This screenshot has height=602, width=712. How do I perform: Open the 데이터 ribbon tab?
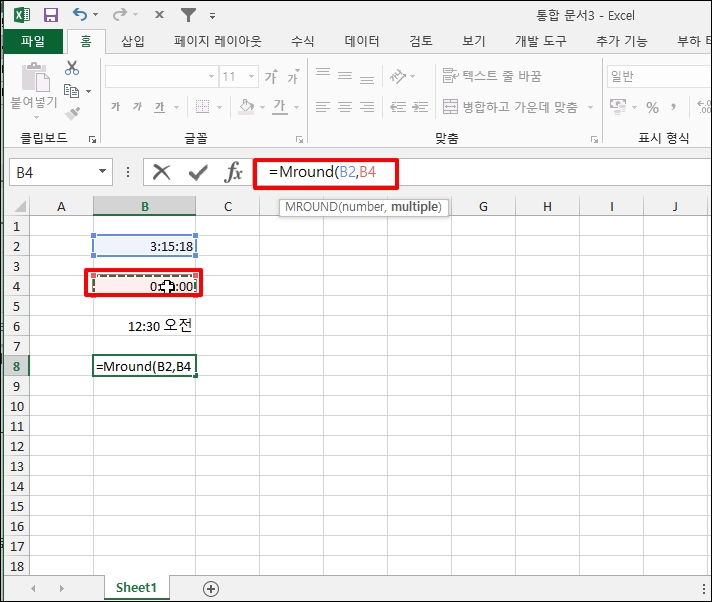click(361, 42)
